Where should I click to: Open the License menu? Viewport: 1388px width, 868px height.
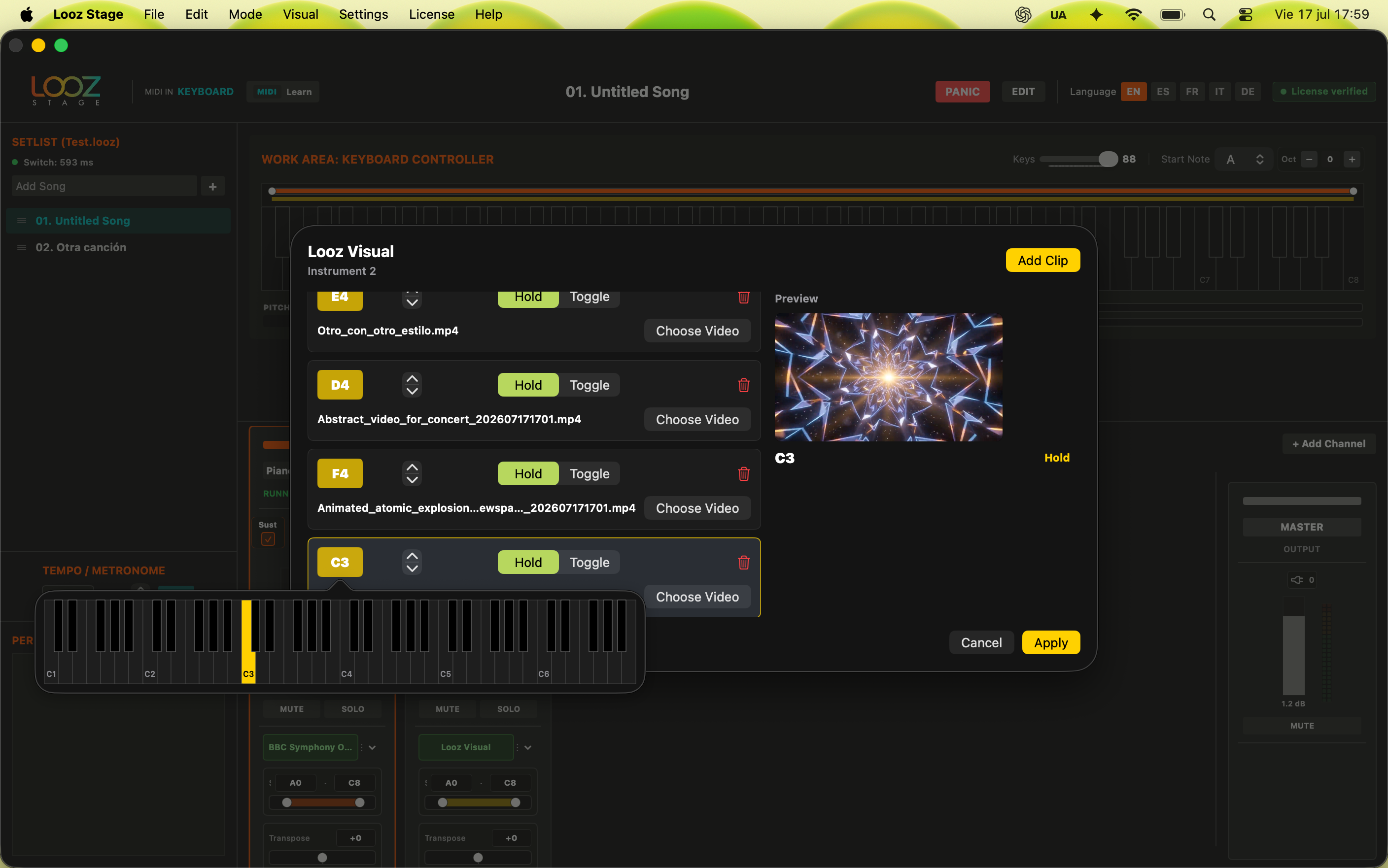coord(431,14)
